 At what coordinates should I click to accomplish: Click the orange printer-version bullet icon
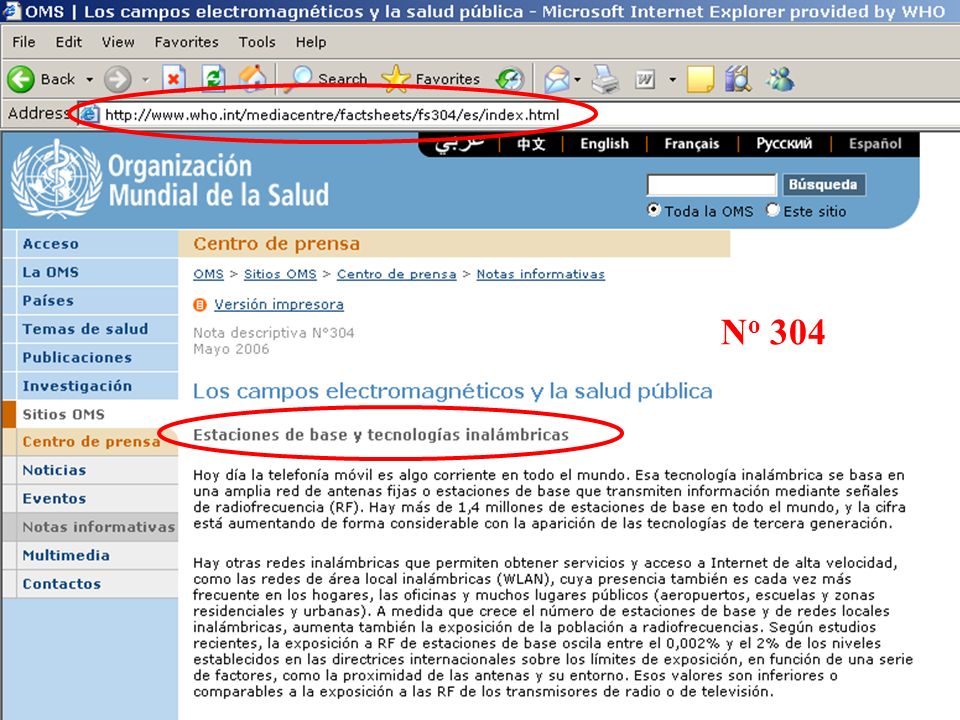(200, 304)
